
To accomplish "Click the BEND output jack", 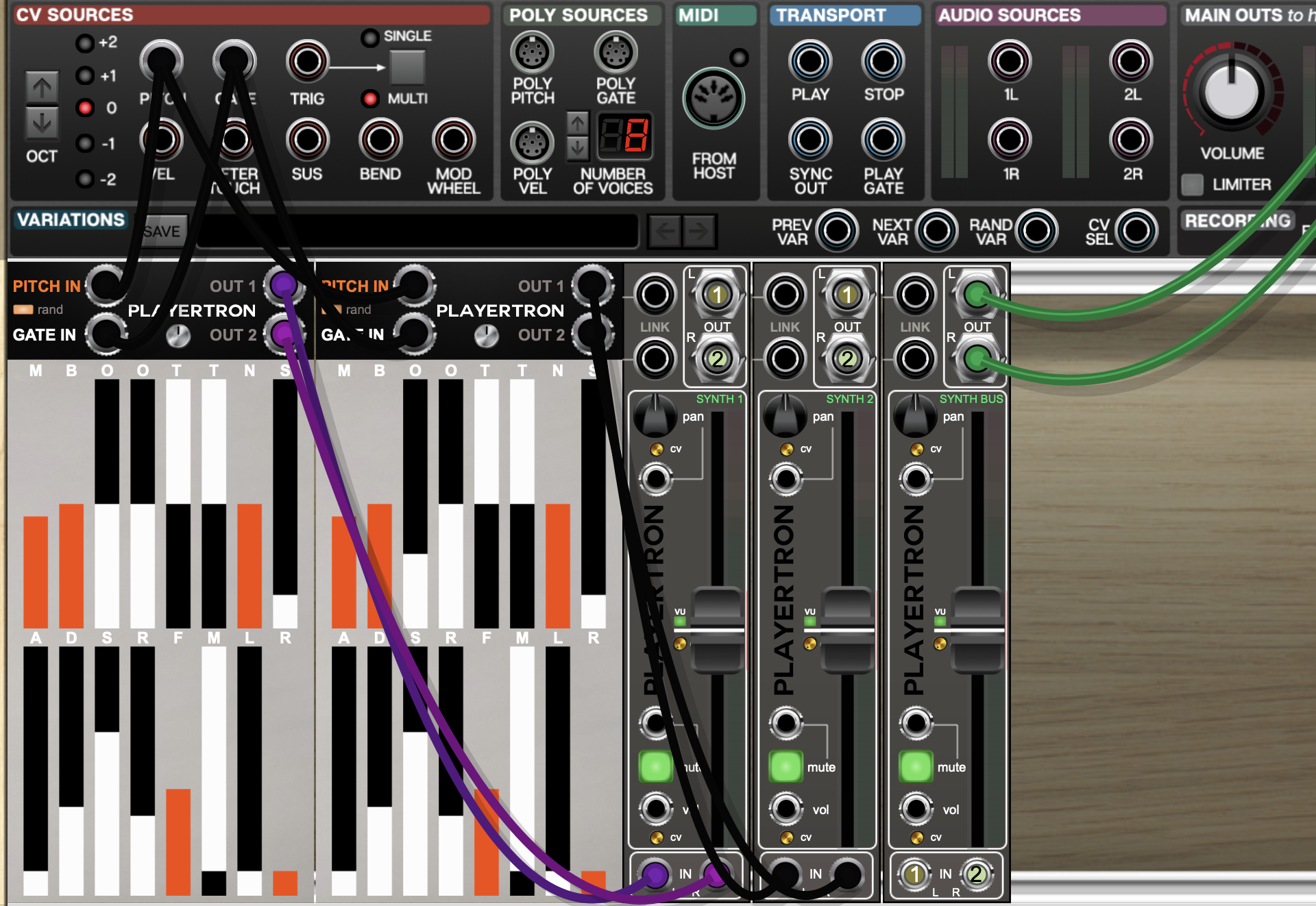I will pyautogui.click(x=380, y=140).
